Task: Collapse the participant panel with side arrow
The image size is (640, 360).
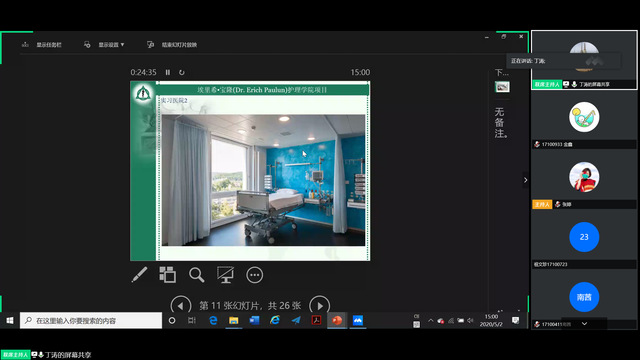Action: pos(525,180)
